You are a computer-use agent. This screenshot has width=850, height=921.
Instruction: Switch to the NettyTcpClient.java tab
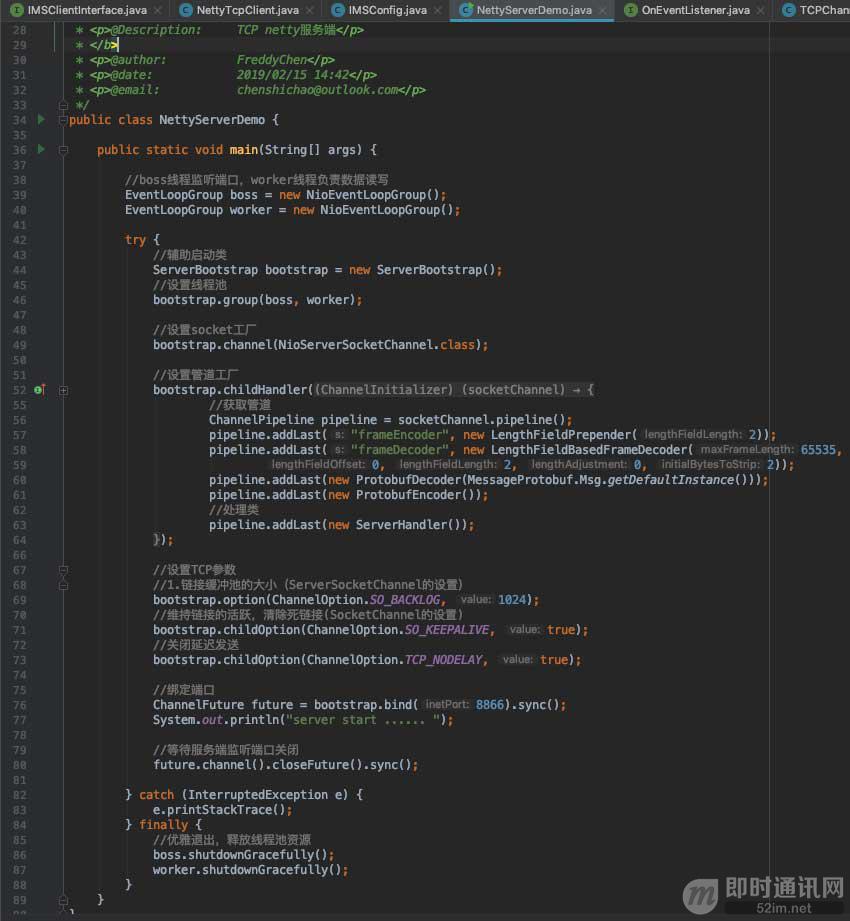(246, 10)
